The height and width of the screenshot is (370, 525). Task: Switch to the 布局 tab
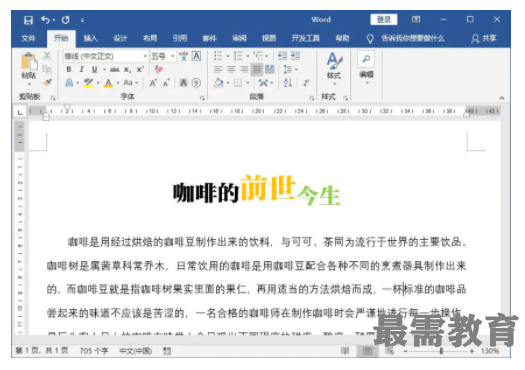(150, 39)
